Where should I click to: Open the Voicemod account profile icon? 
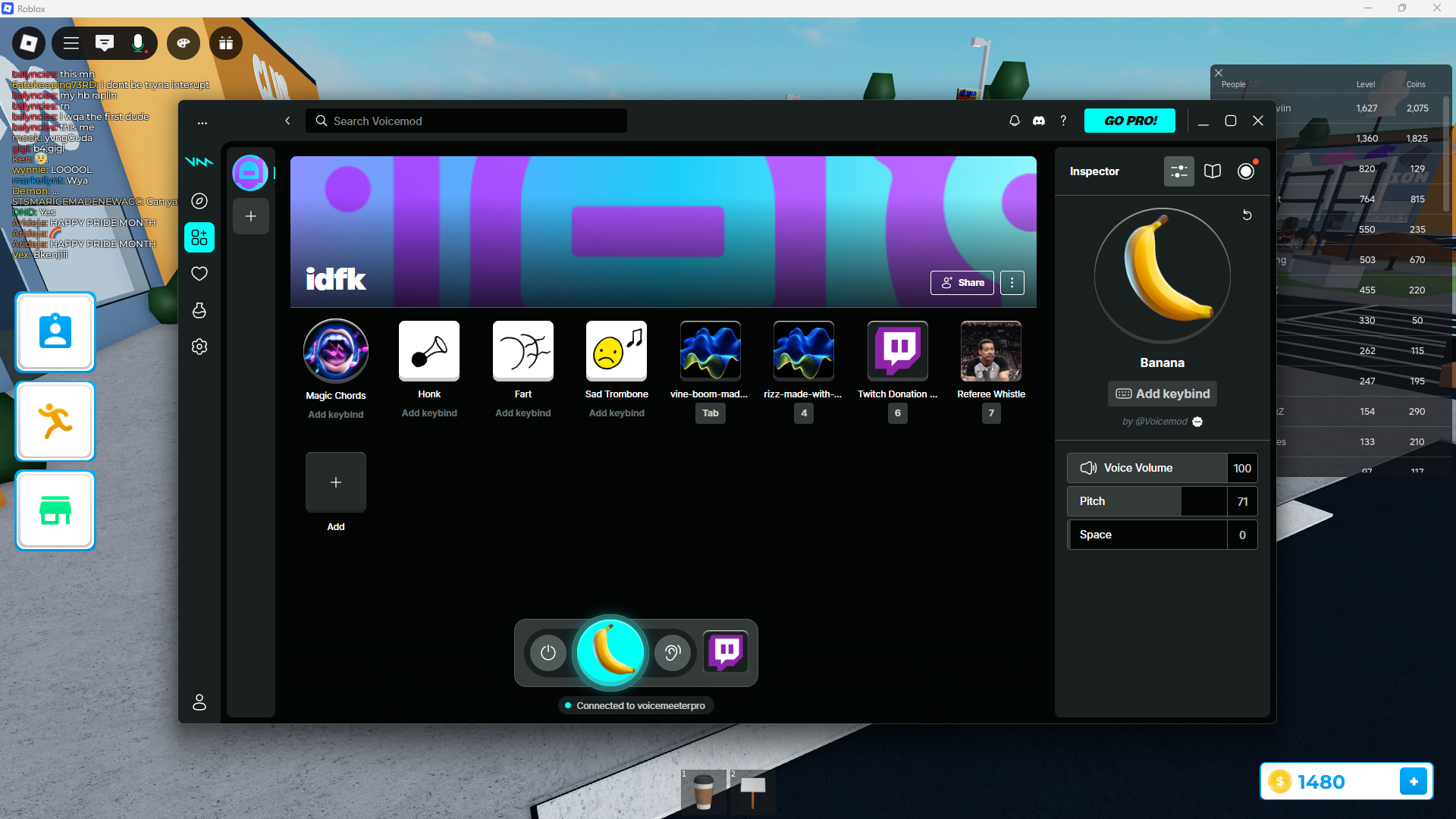(x=199, y=702)
